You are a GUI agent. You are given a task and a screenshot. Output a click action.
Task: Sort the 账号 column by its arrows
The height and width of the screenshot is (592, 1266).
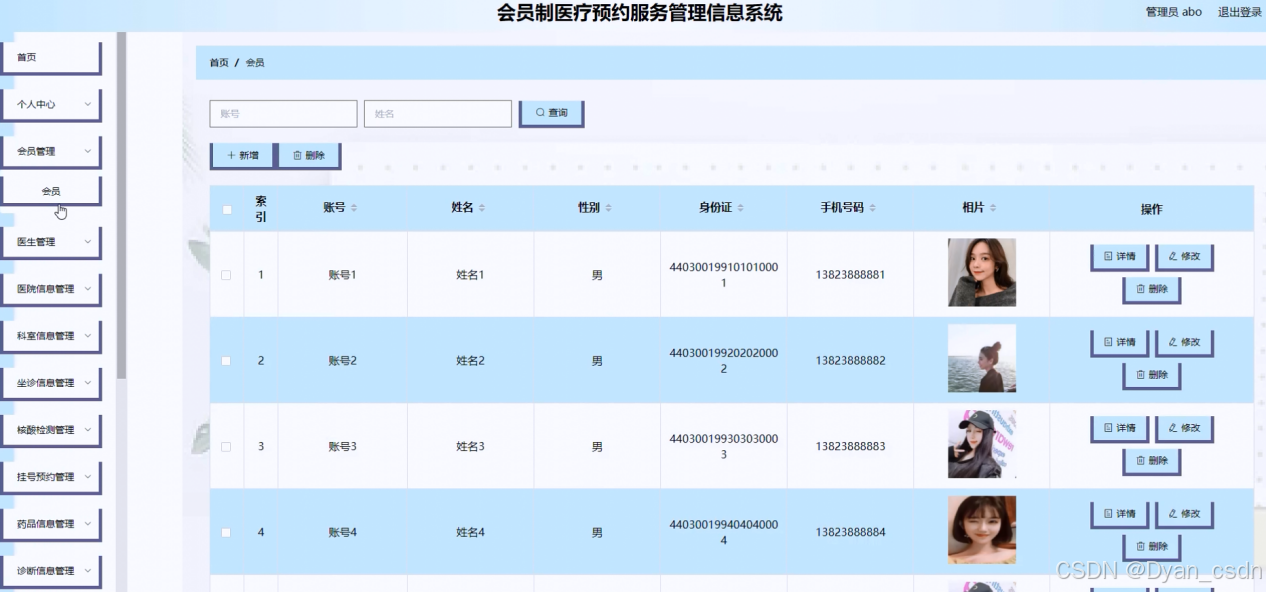tap(354, 208)
